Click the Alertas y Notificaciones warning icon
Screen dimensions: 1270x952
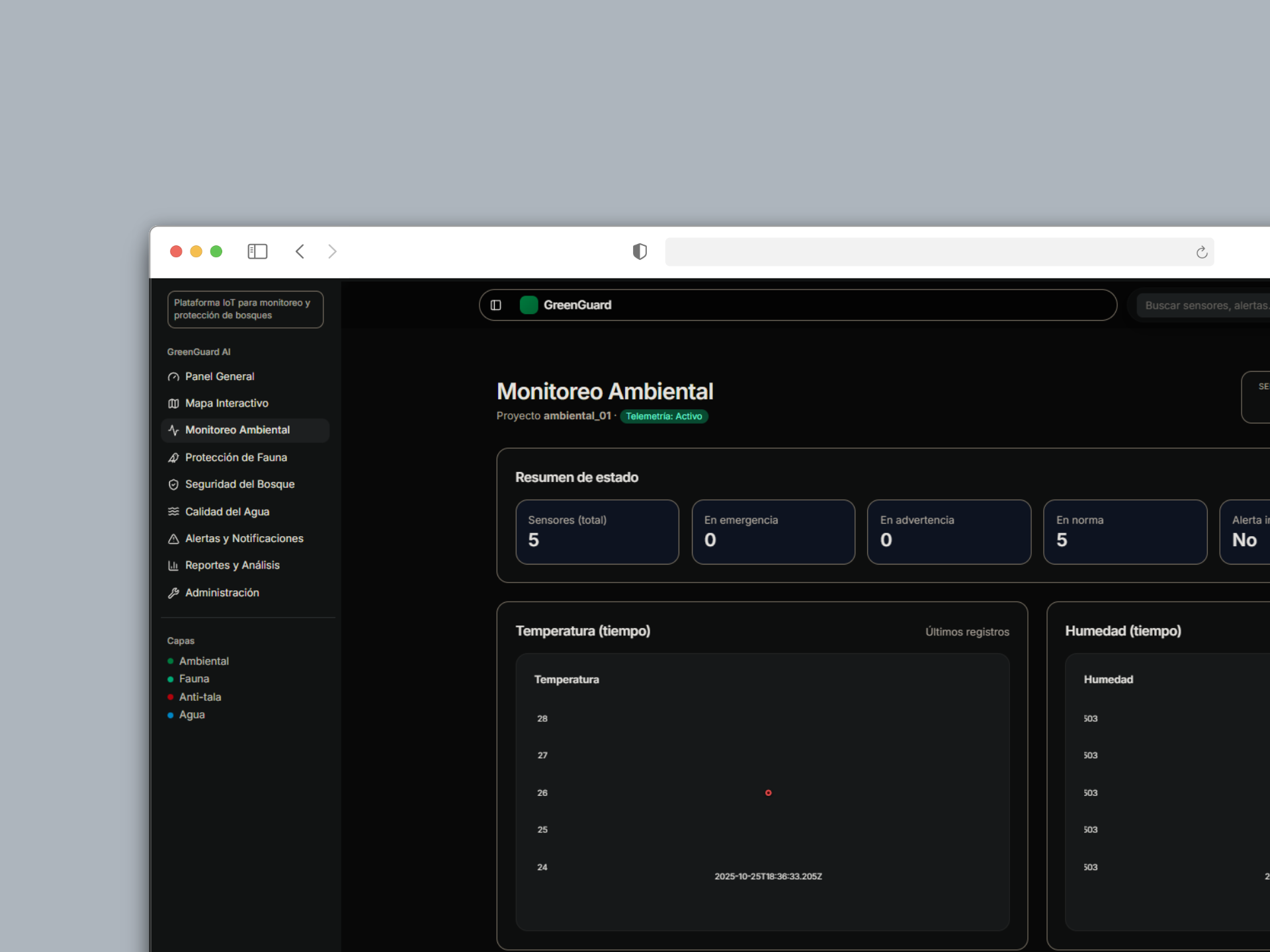tap(173, 539)
